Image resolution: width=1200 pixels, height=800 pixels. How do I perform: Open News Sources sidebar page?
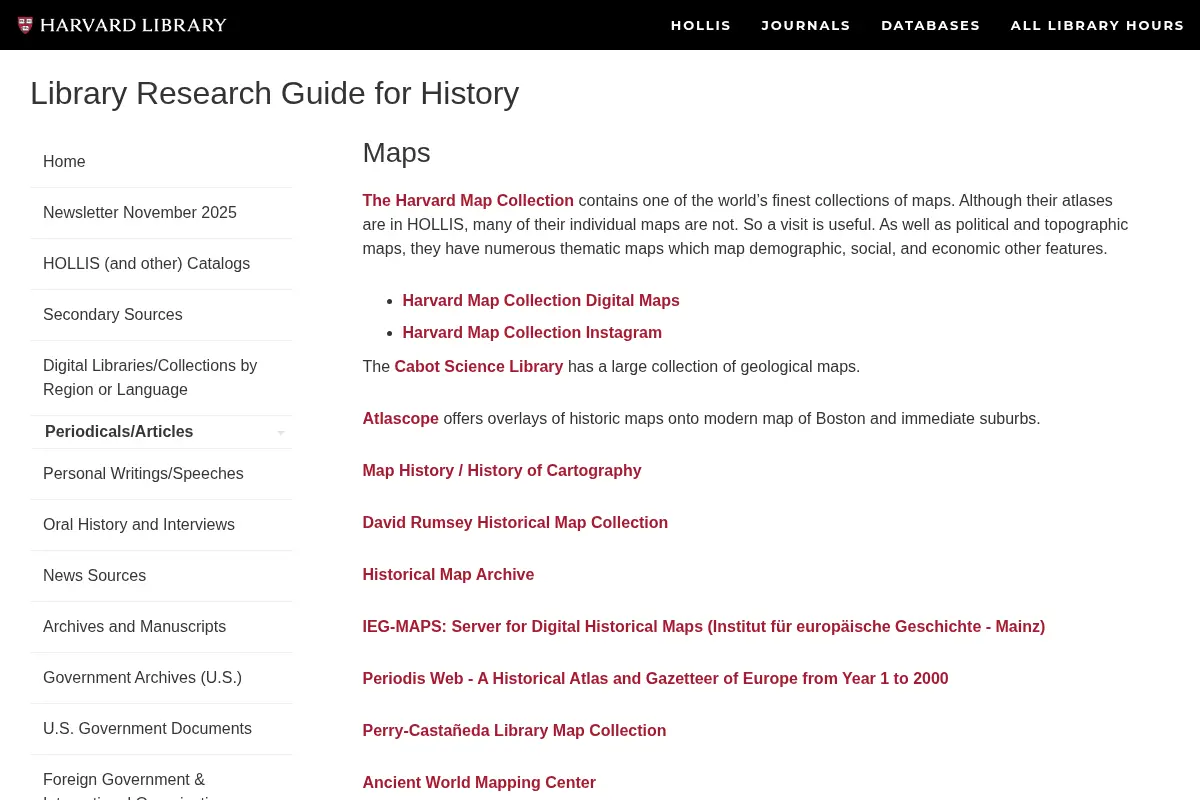161,576
